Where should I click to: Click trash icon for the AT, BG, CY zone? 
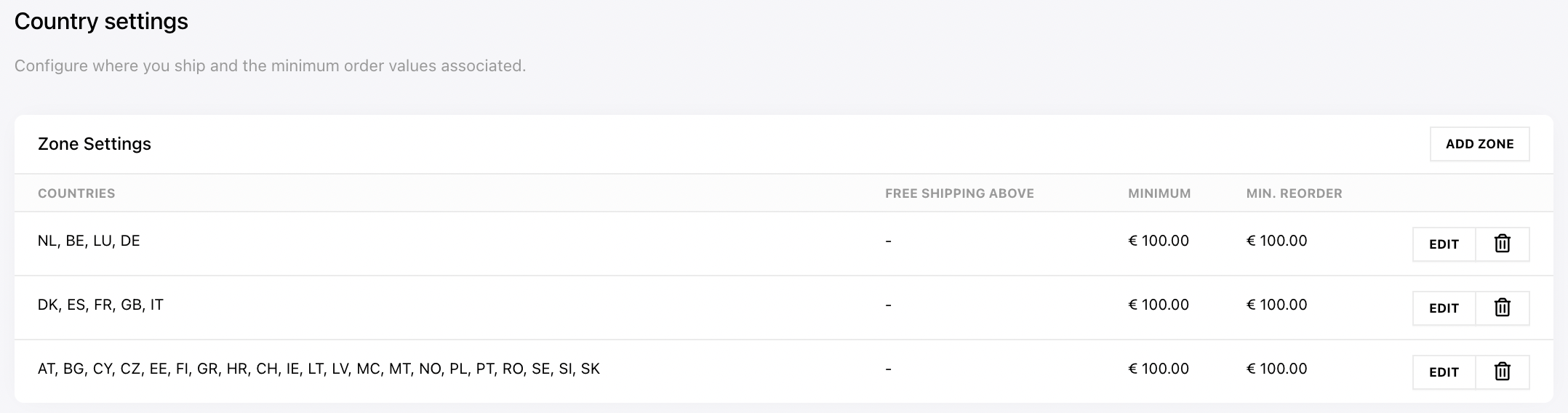[1503, 372]
